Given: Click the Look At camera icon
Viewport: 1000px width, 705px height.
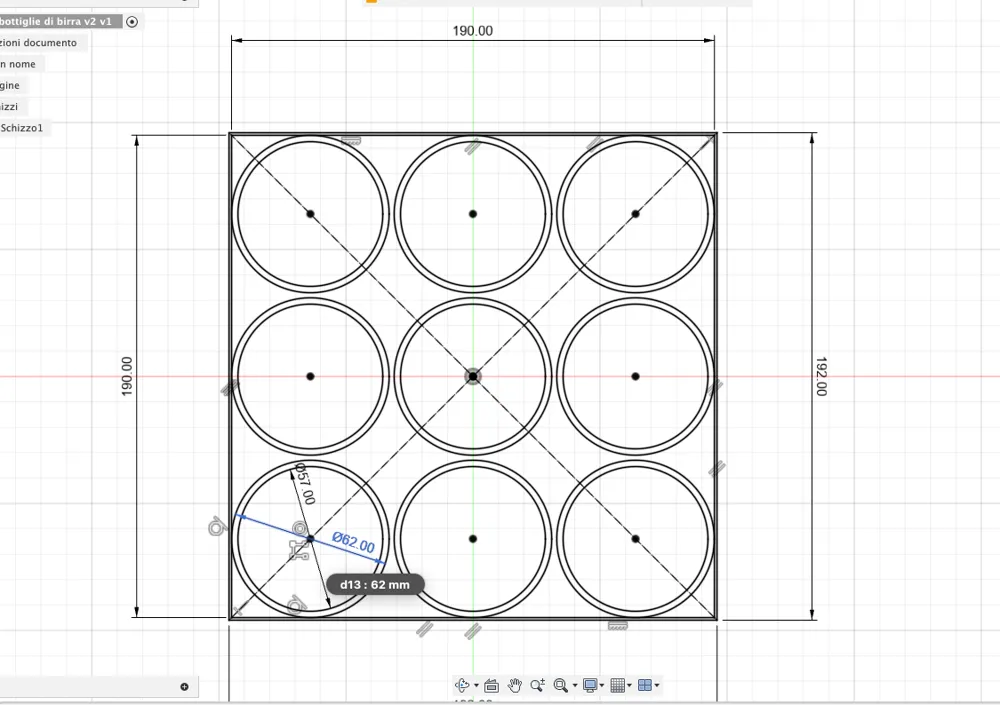Looking at the screenshot, I should point(491,686).
